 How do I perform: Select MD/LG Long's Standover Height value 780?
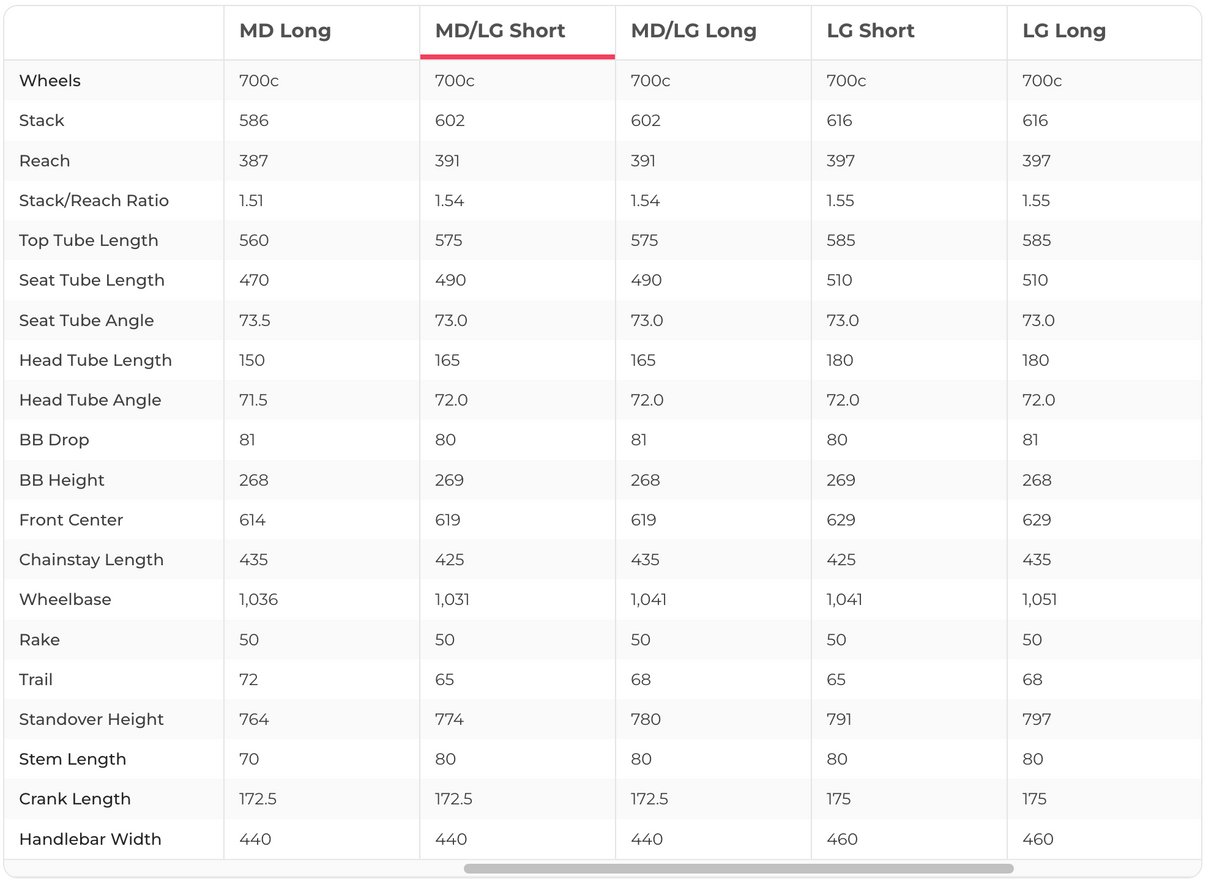[645, 719]
